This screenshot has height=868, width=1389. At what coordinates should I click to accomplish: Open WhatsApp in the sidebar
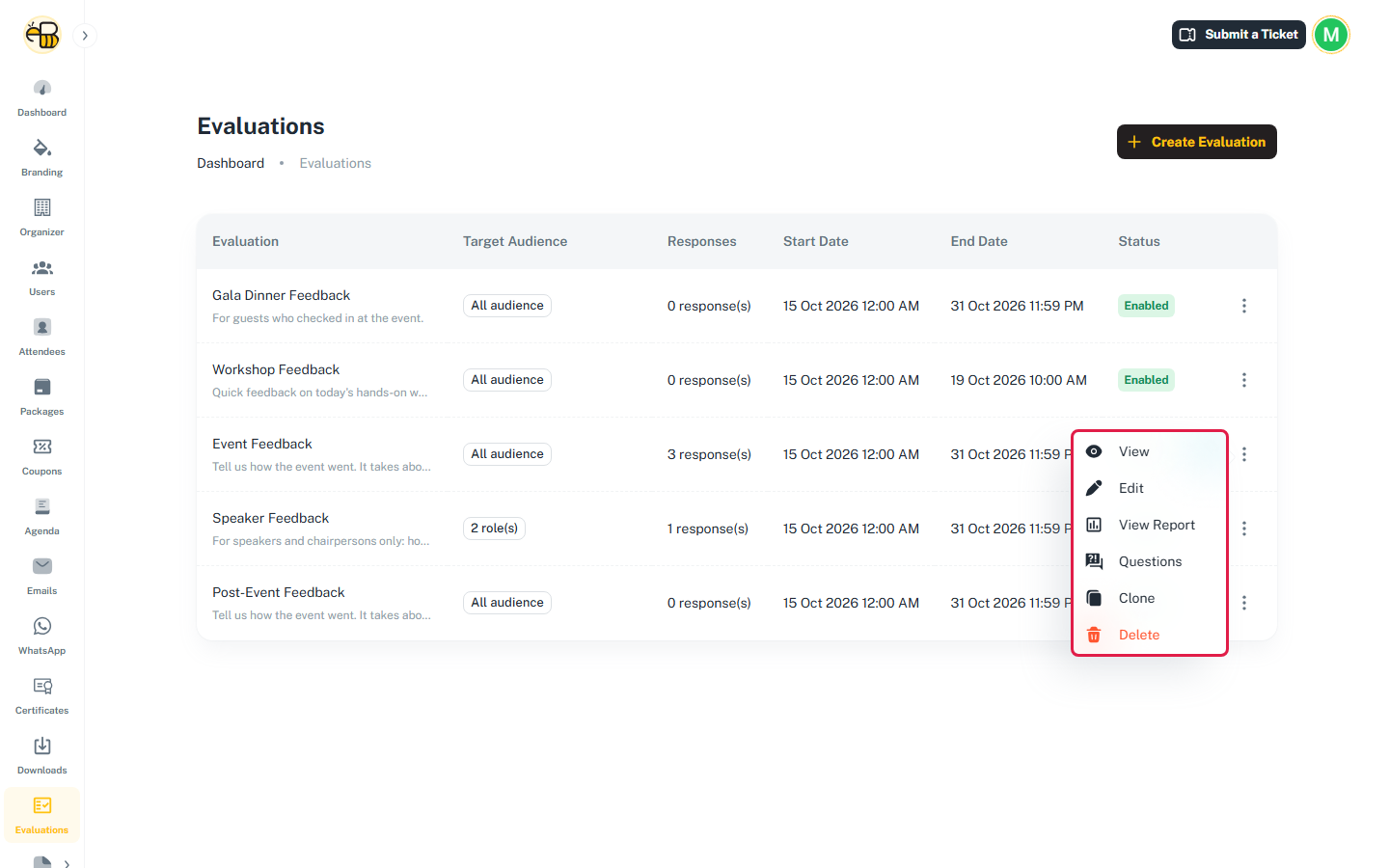(42, 636)
